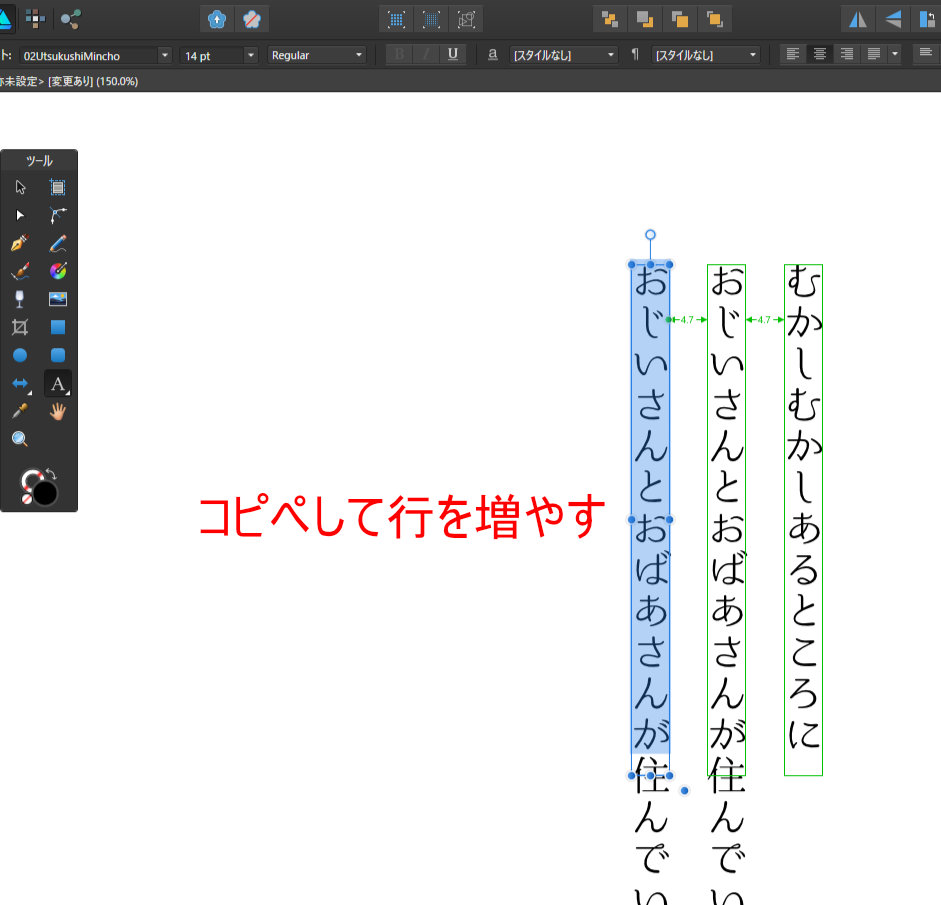Click the rotate icon at toolbar edge

928,20
